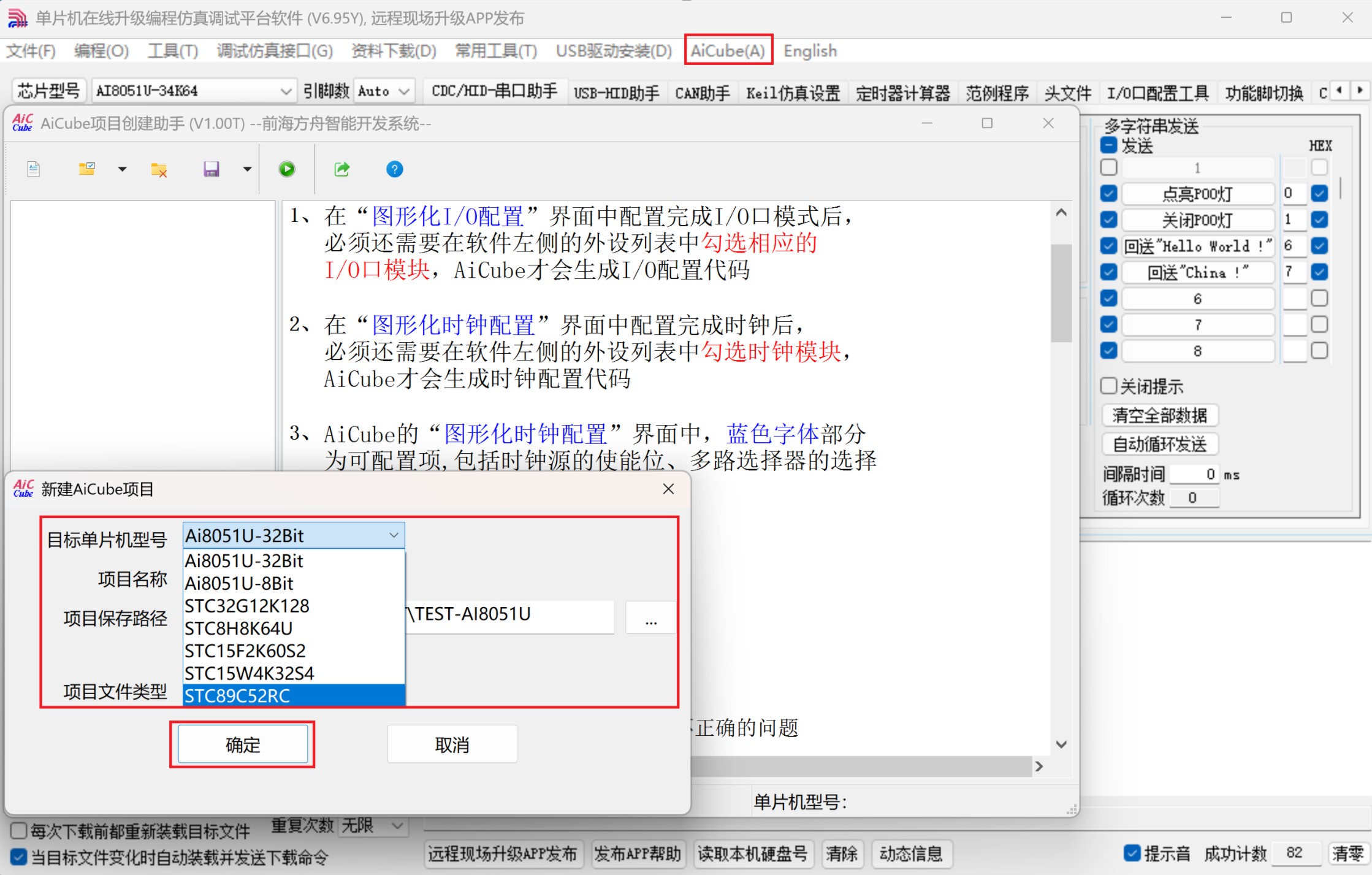
Task: Click the export share icon
Action: pos(342,169)
